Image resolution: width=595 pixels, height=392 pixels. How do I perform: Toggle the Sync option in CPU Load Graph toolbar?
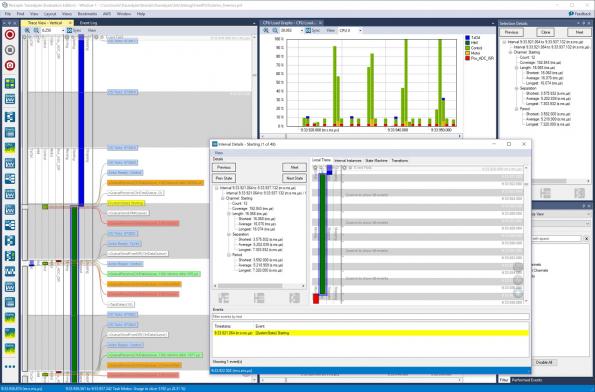[313, 30]
